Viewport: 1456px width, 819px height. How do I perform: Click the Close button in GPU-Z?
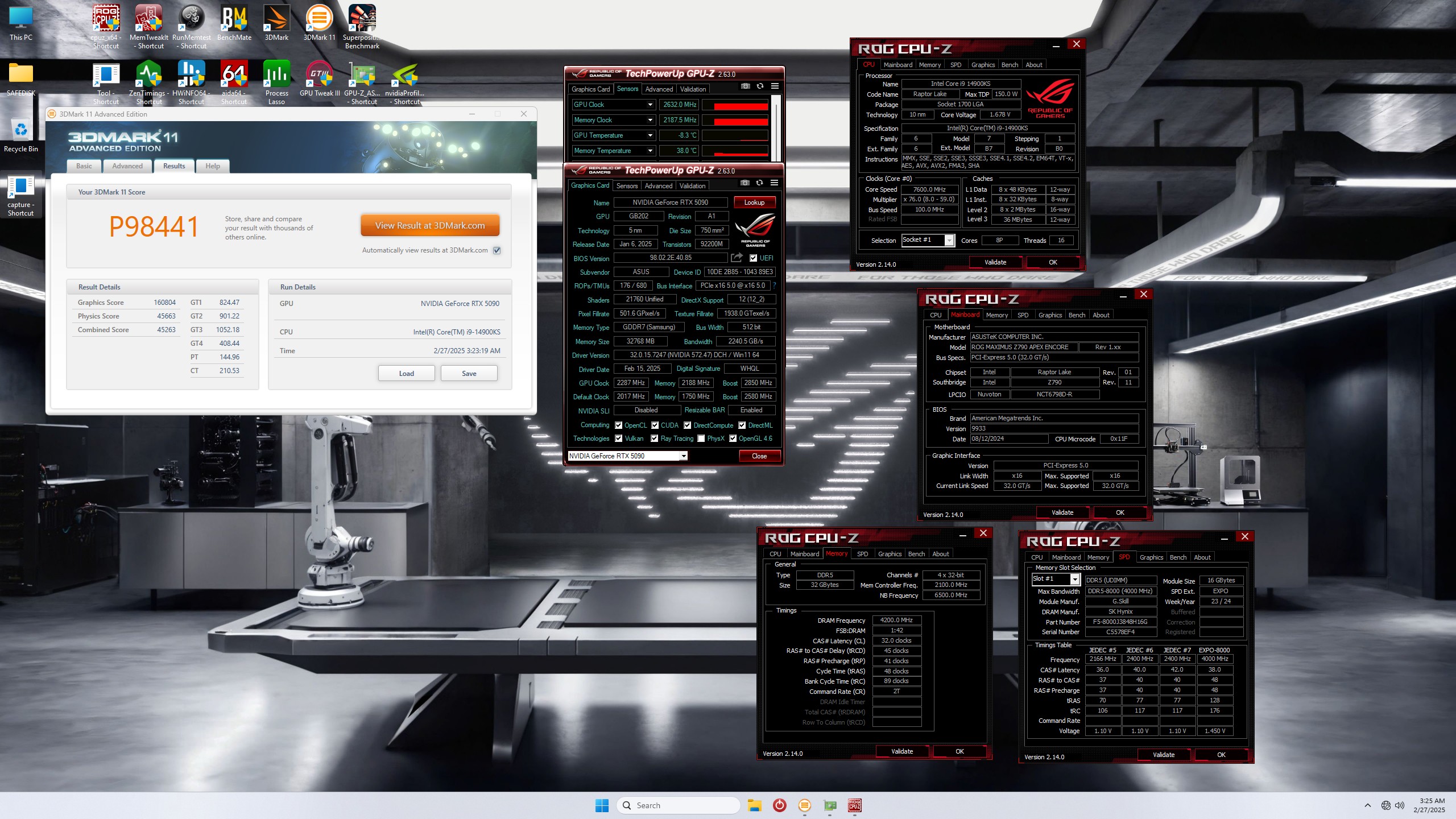pyautogui.click(x=759, y=456)
